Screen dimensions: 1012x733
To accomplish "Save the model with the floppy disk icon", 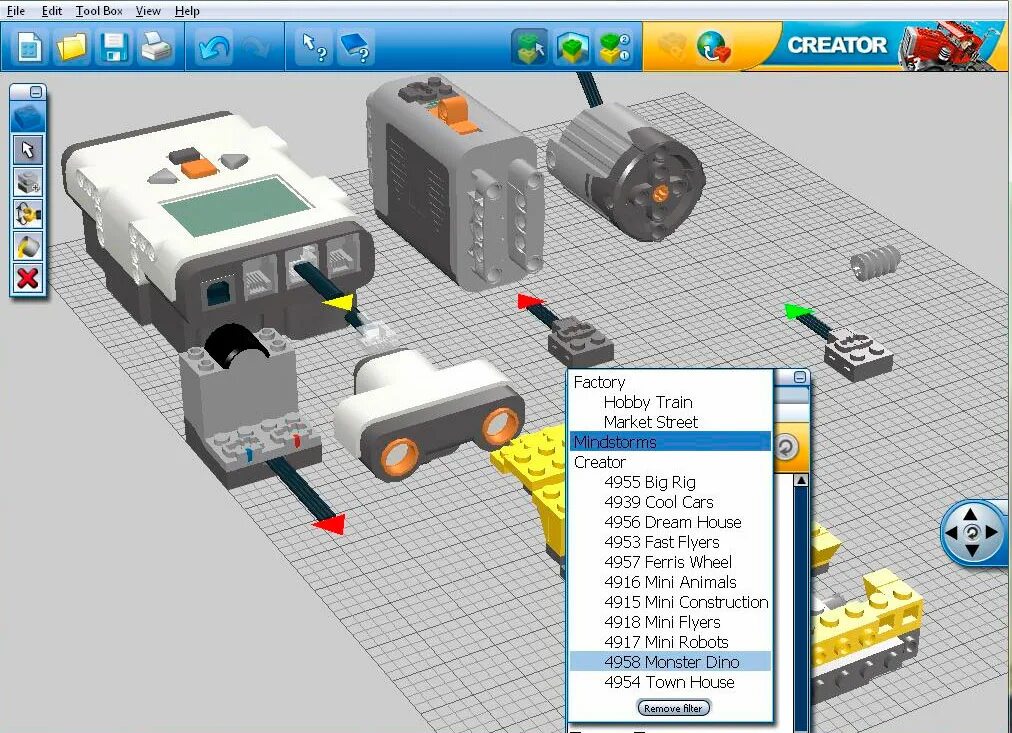I will point(114,46).
